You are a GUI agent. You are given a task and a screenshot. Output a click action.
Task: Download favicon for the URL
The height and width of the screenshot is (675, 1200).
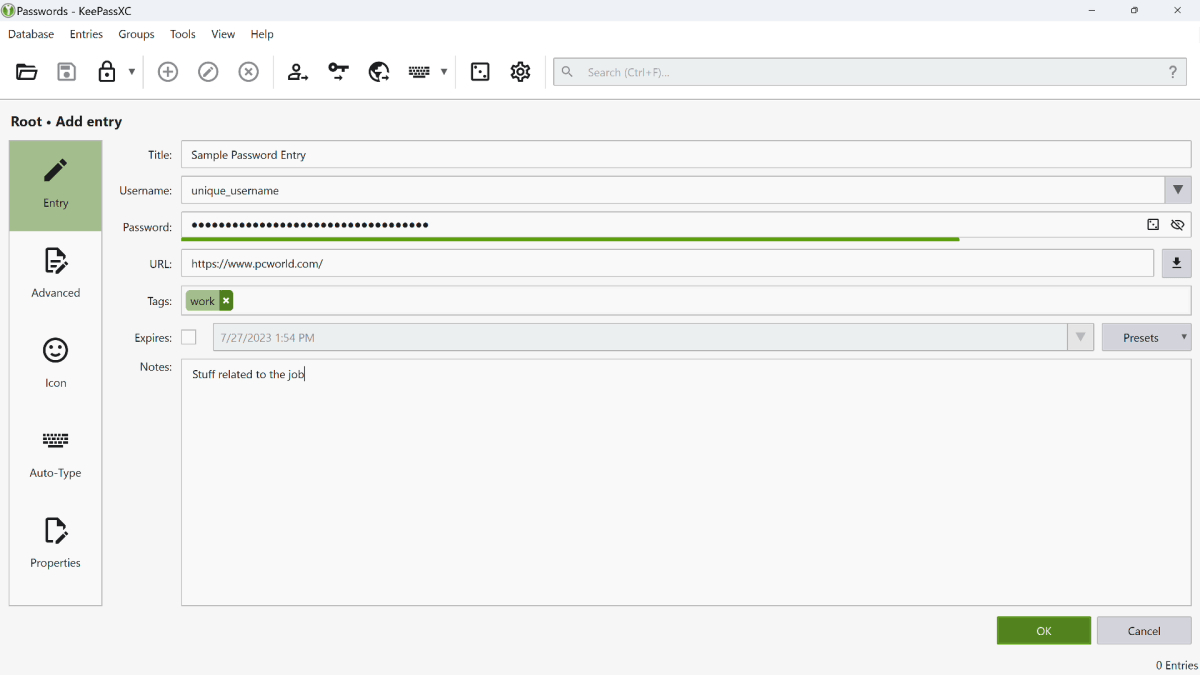[x=1177, y=263]
